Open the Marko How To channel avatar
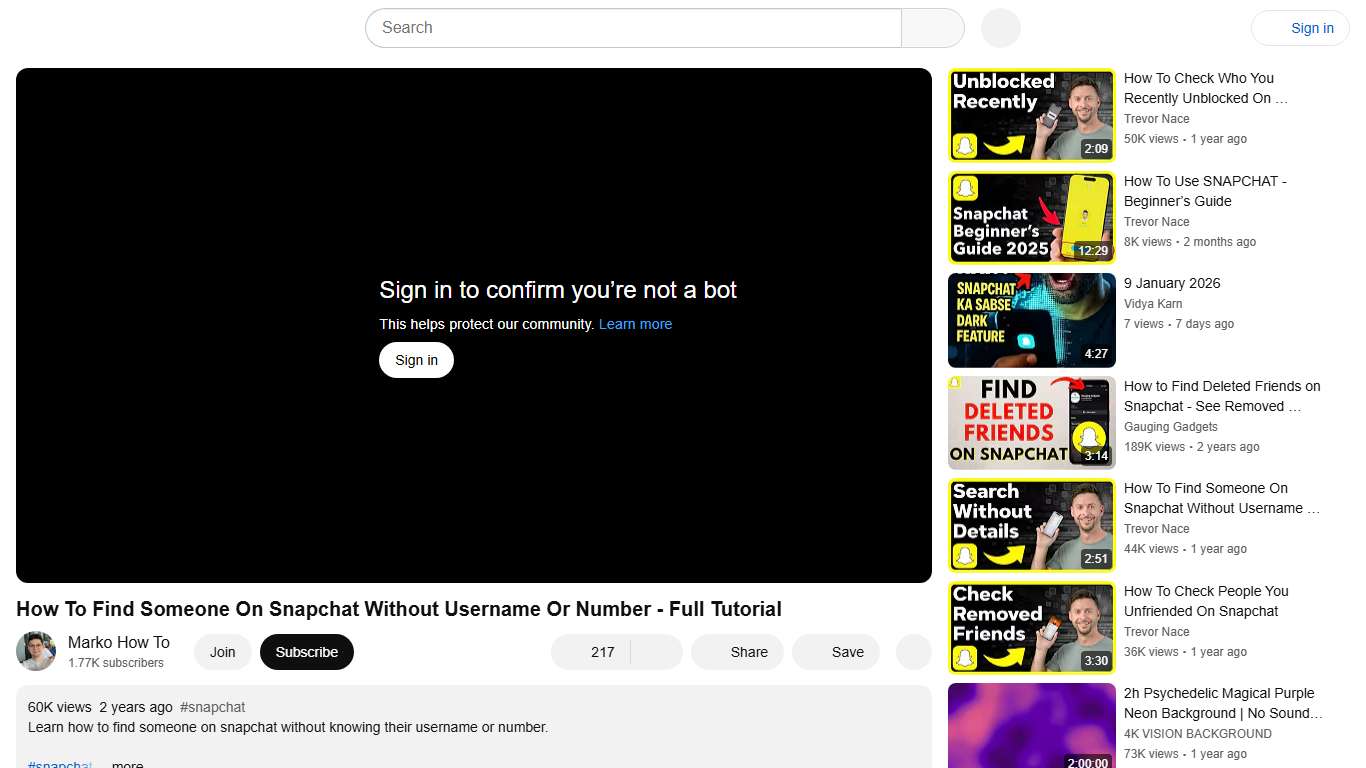This screenshot has height=768, width=1366. tap(35, 651)
